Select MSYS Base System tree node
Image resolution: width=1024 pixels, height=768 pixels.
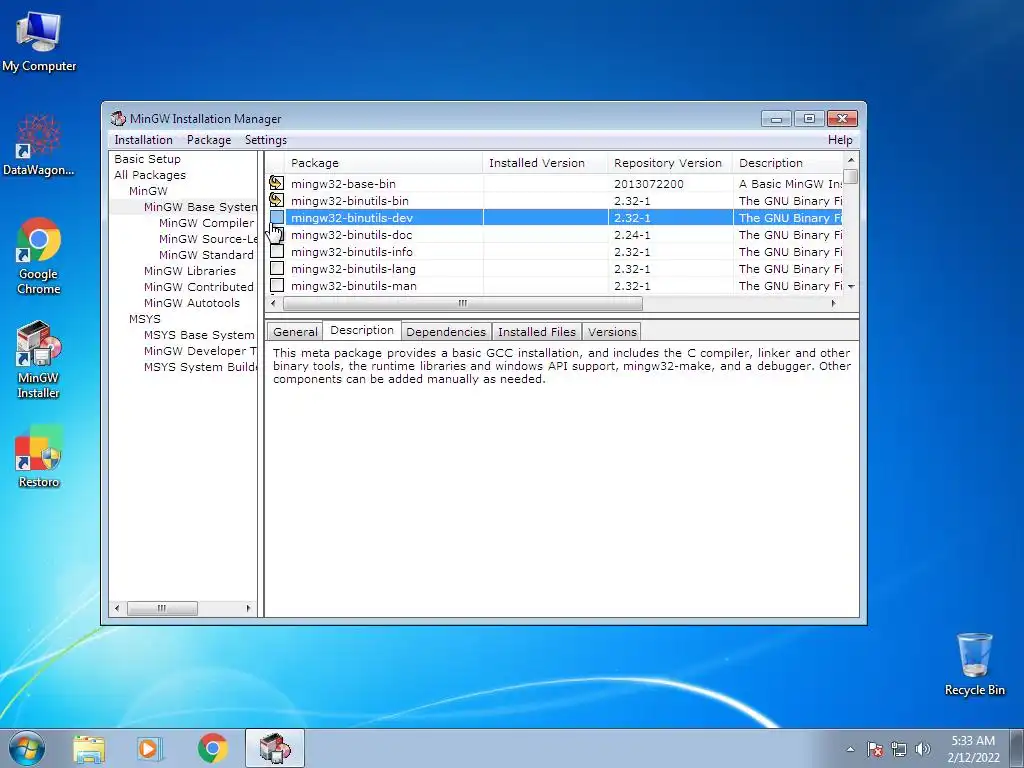199,335
